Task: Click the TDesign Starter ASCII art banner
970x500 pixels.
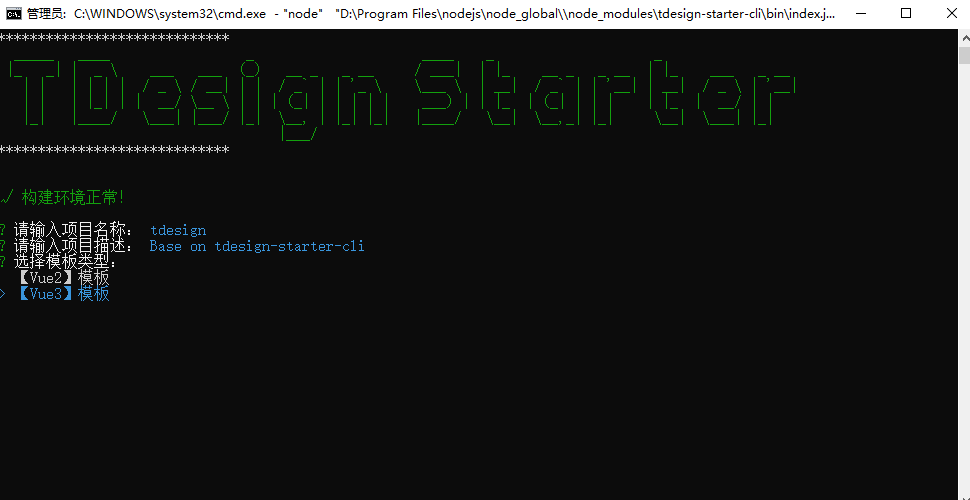Action: 401,99
